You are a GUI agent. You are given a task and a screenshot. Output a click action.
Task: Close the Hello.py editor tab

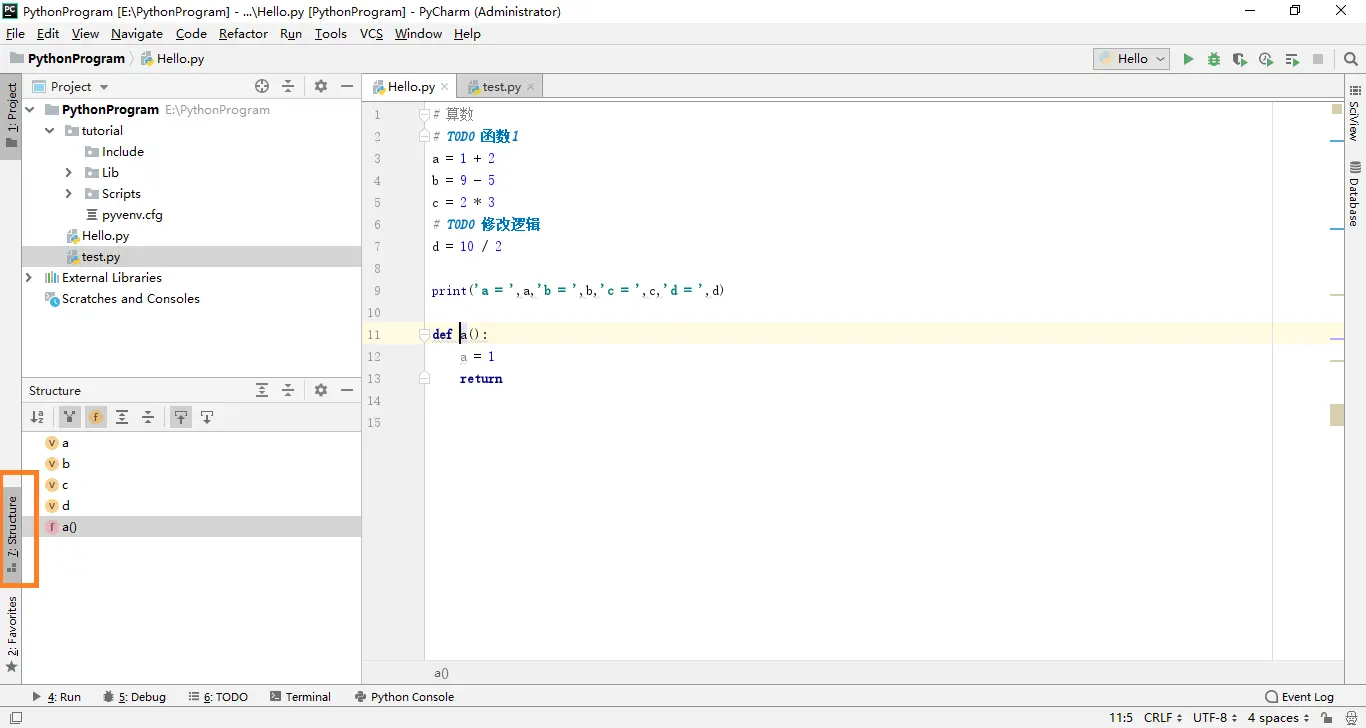[445, 87]
